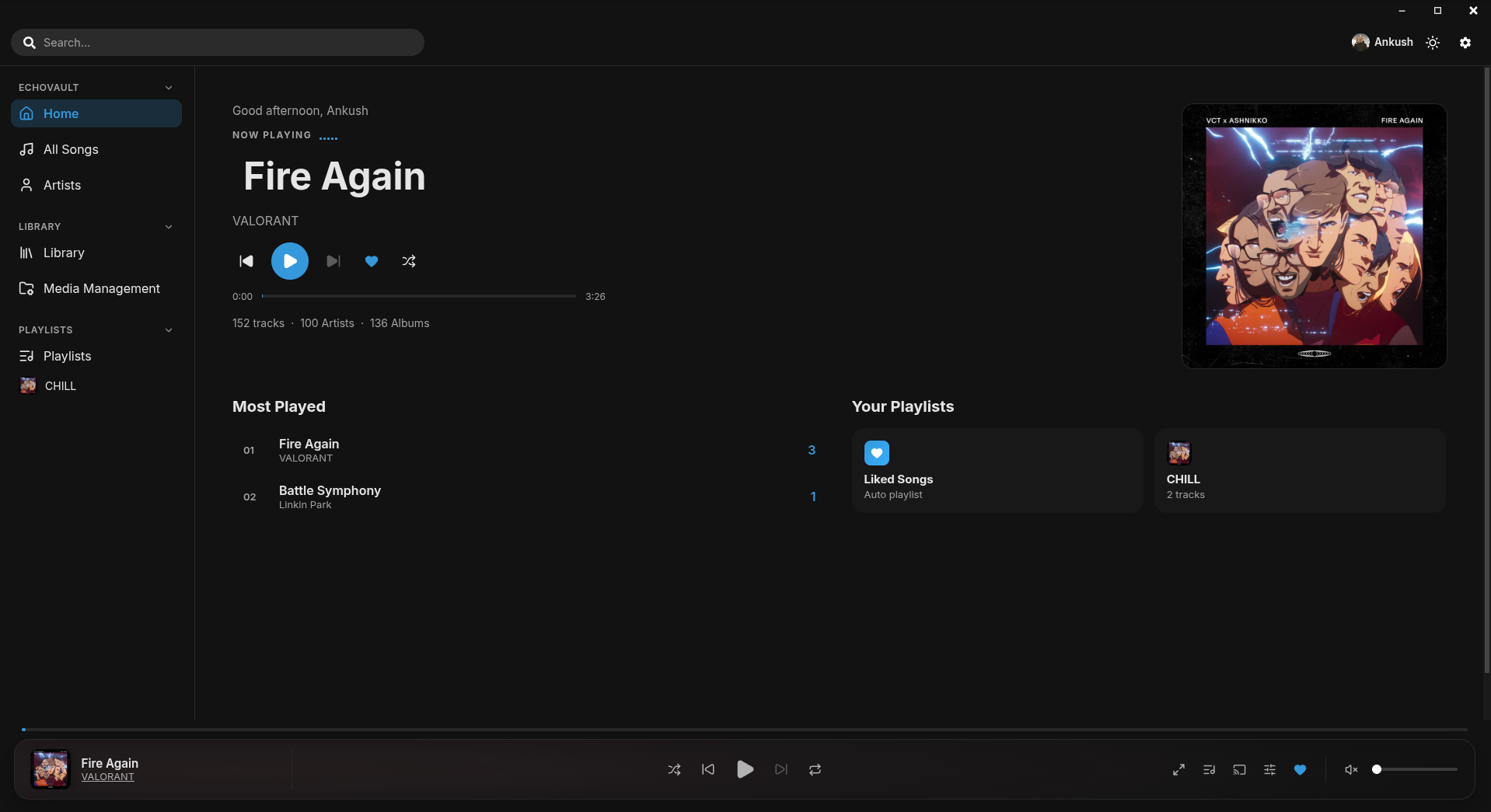The image size is (1491, 812).
Task: Toggle like heart in bottom bar
Action: 1301,769
